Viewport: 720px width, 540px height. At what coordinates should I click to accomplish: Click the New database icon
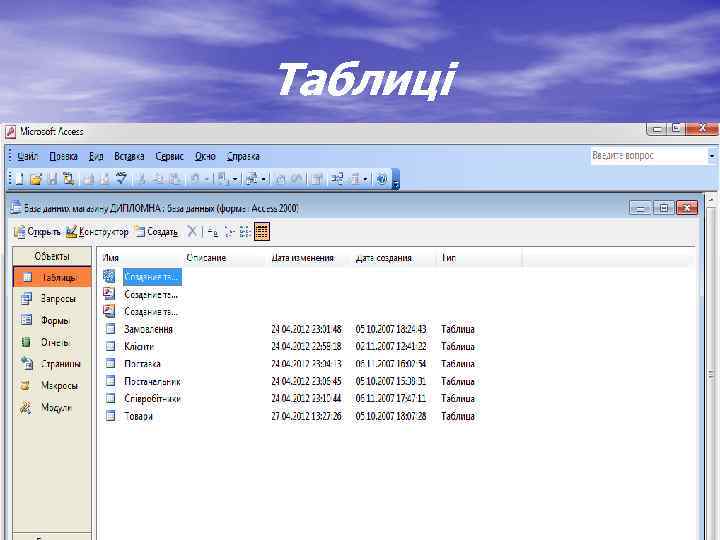click(19, 179)
